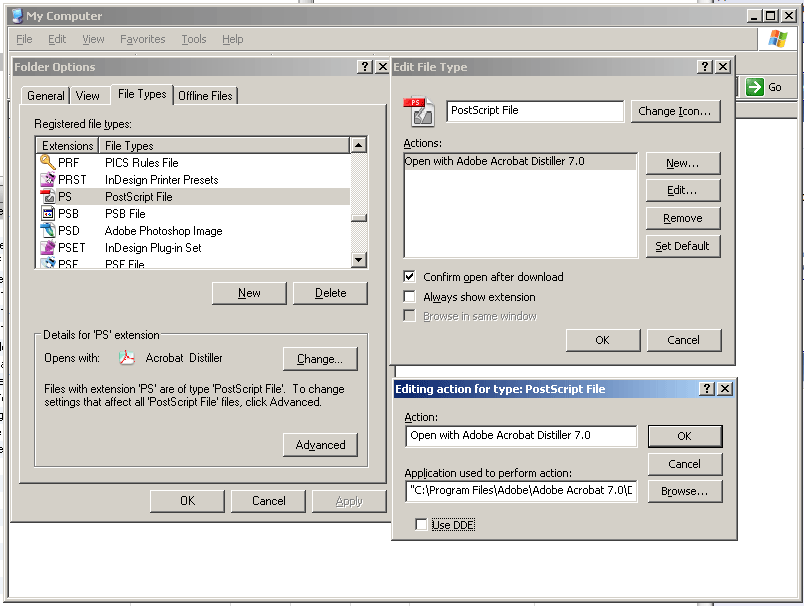
Task: Click the Edit File Type help question mark
Action: coord(705,67)
